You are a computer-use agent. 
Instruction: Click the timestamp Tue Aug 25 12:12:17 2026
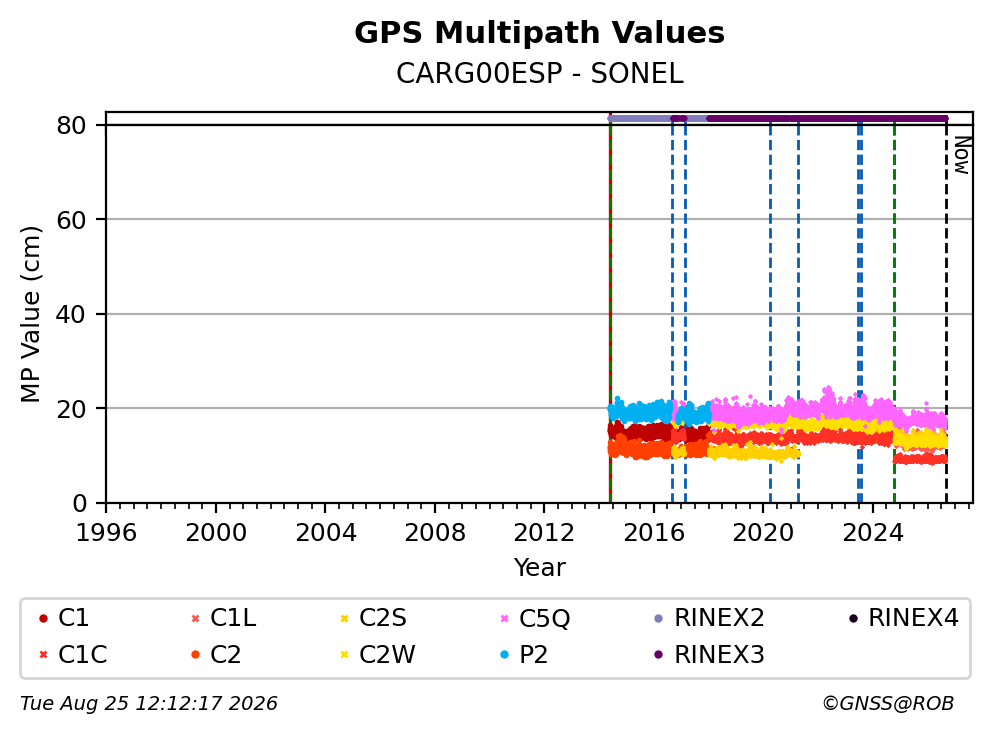(149, 704)
